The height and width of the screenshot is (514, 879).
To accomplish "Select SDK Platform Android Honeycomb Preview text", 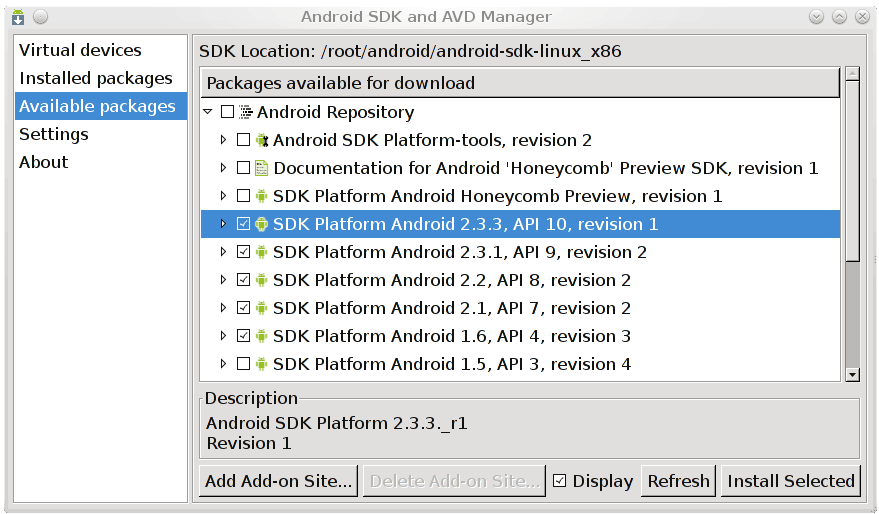I will click(x=497, y=196).
